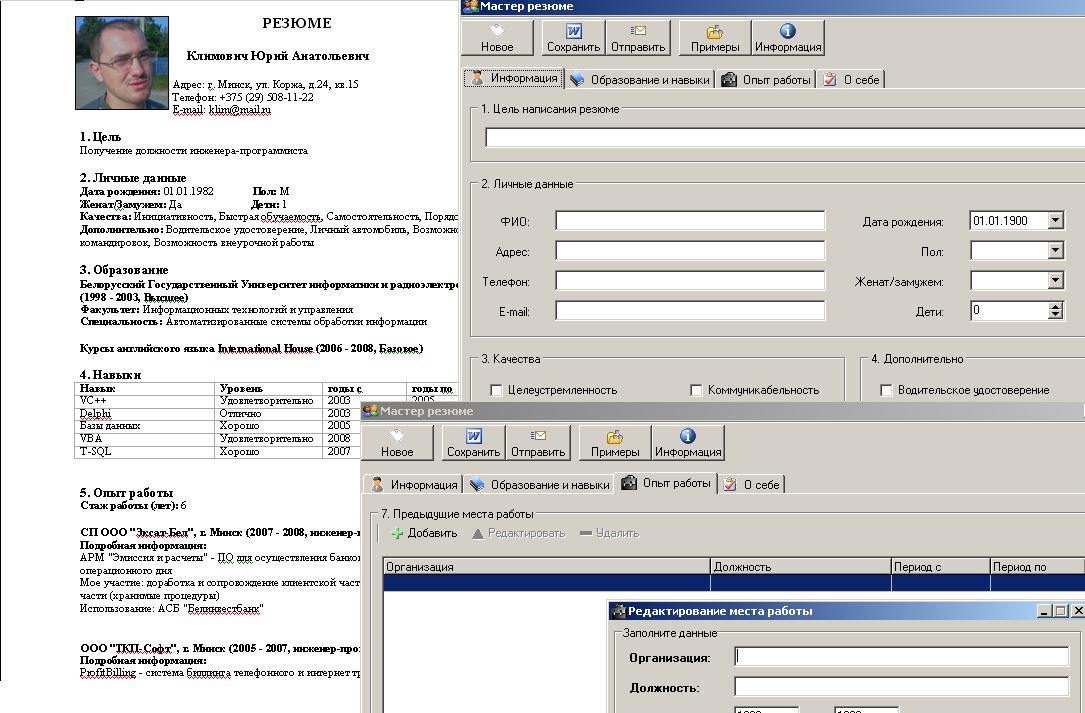This screenshot has width=1085, height=713.
Task: Click Примеры button in lower window toolbar
Action: click(614, 443)
